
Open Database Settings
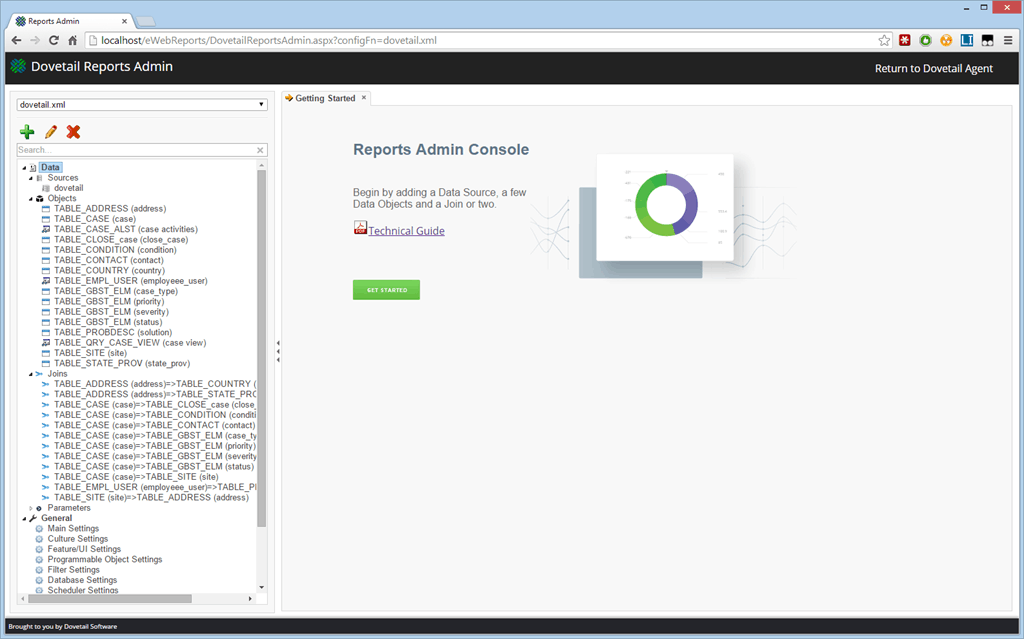pos(82,580)
